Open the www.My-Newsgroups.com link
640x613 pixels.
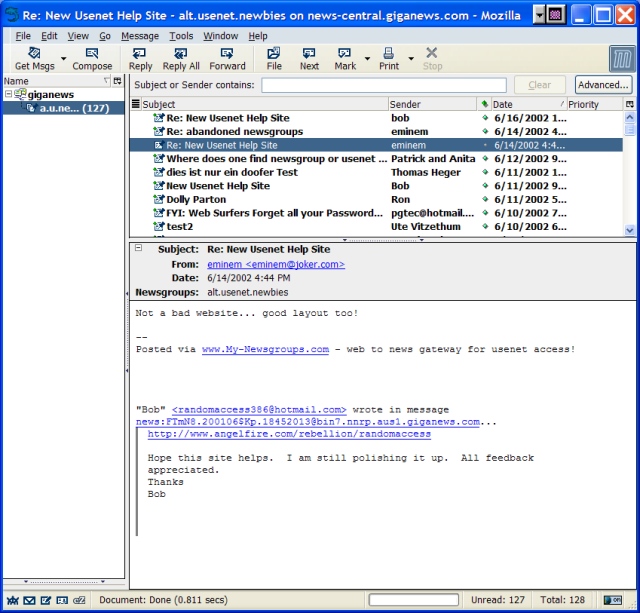tap(265, 349)
